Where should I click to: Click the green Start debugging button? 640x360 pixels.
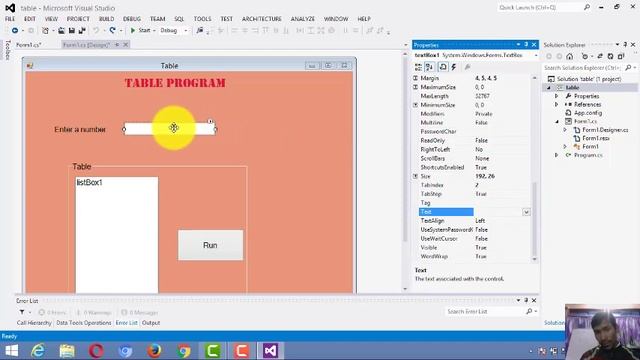point(140,31)
